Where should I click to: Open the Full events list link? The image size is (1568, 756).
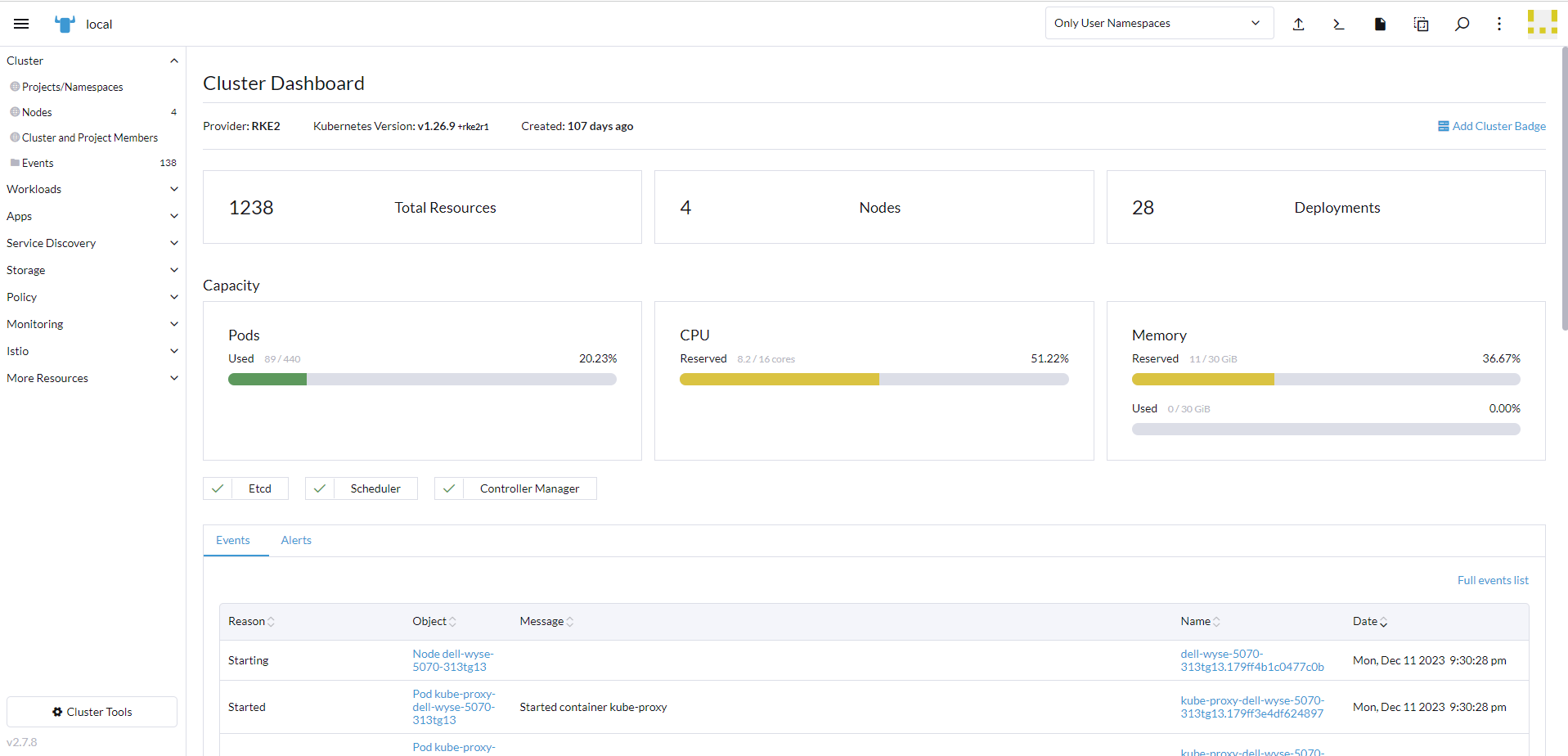point(1492,580)
